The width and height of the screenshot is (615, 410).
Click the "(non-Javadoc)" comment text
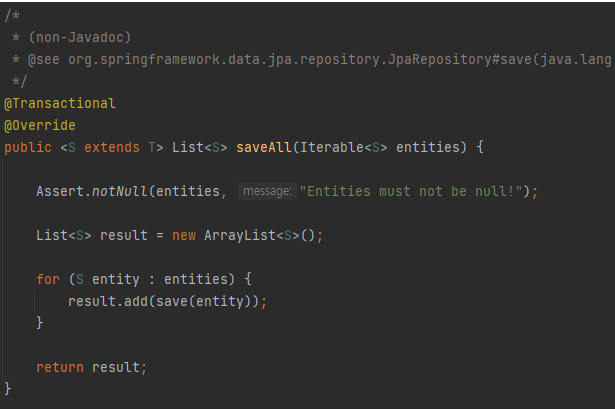pos(80,38)
